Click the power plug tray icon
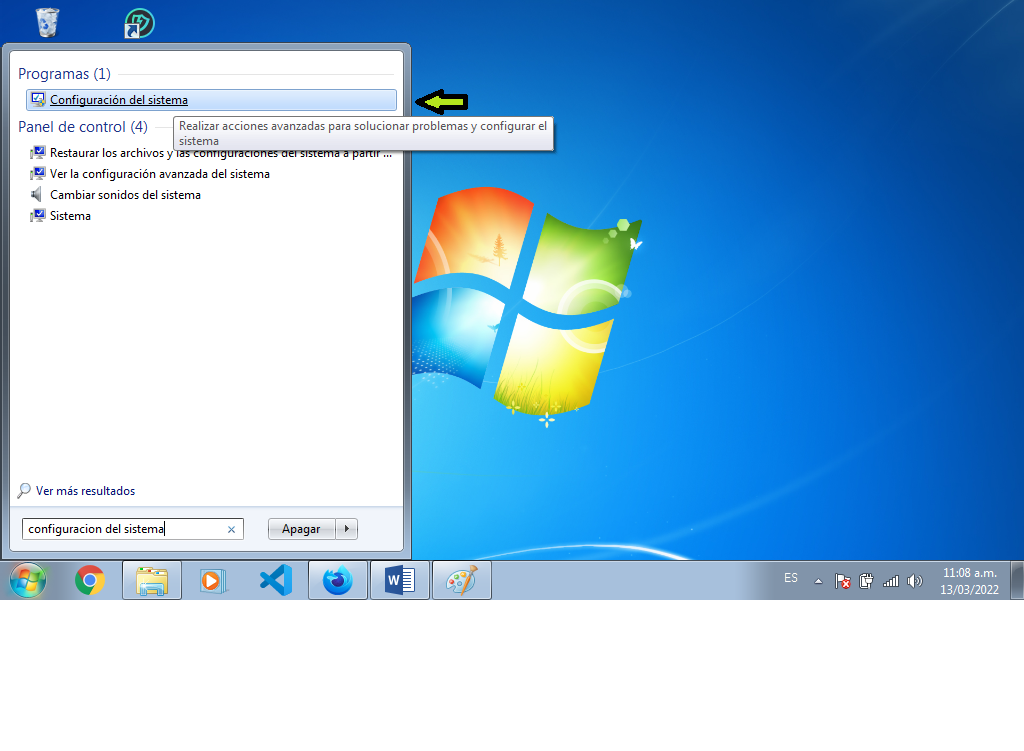Screen dimensions: 1024x751 pyautogui.click(x=867, y=581)
